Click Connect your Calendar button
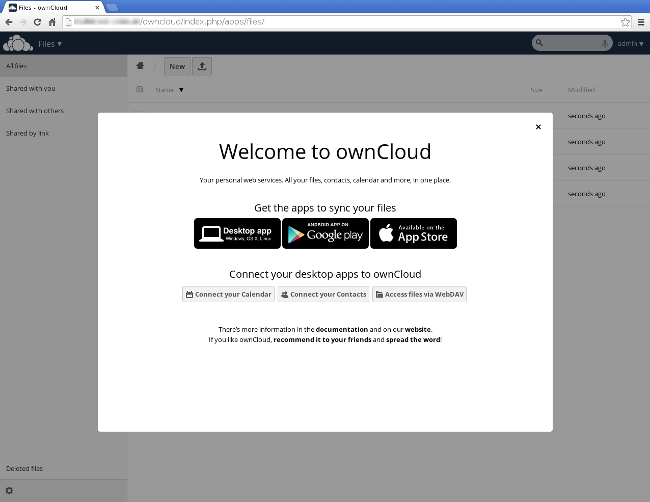Image resolution: width=650 pixels, height=502 pixels. (x=228, y=294)
